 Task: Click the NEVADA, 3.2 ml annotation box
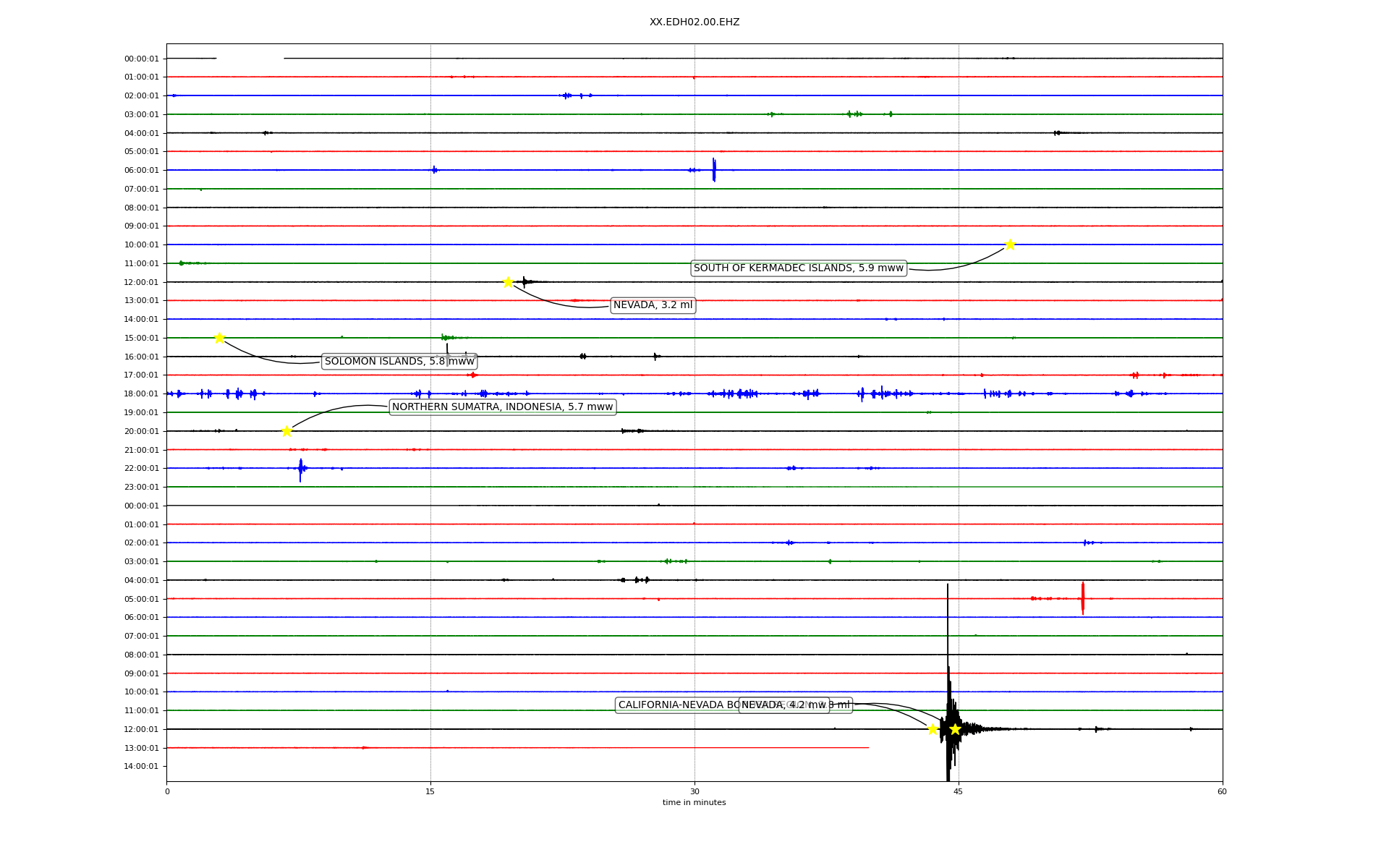click(x=653, y=305)
